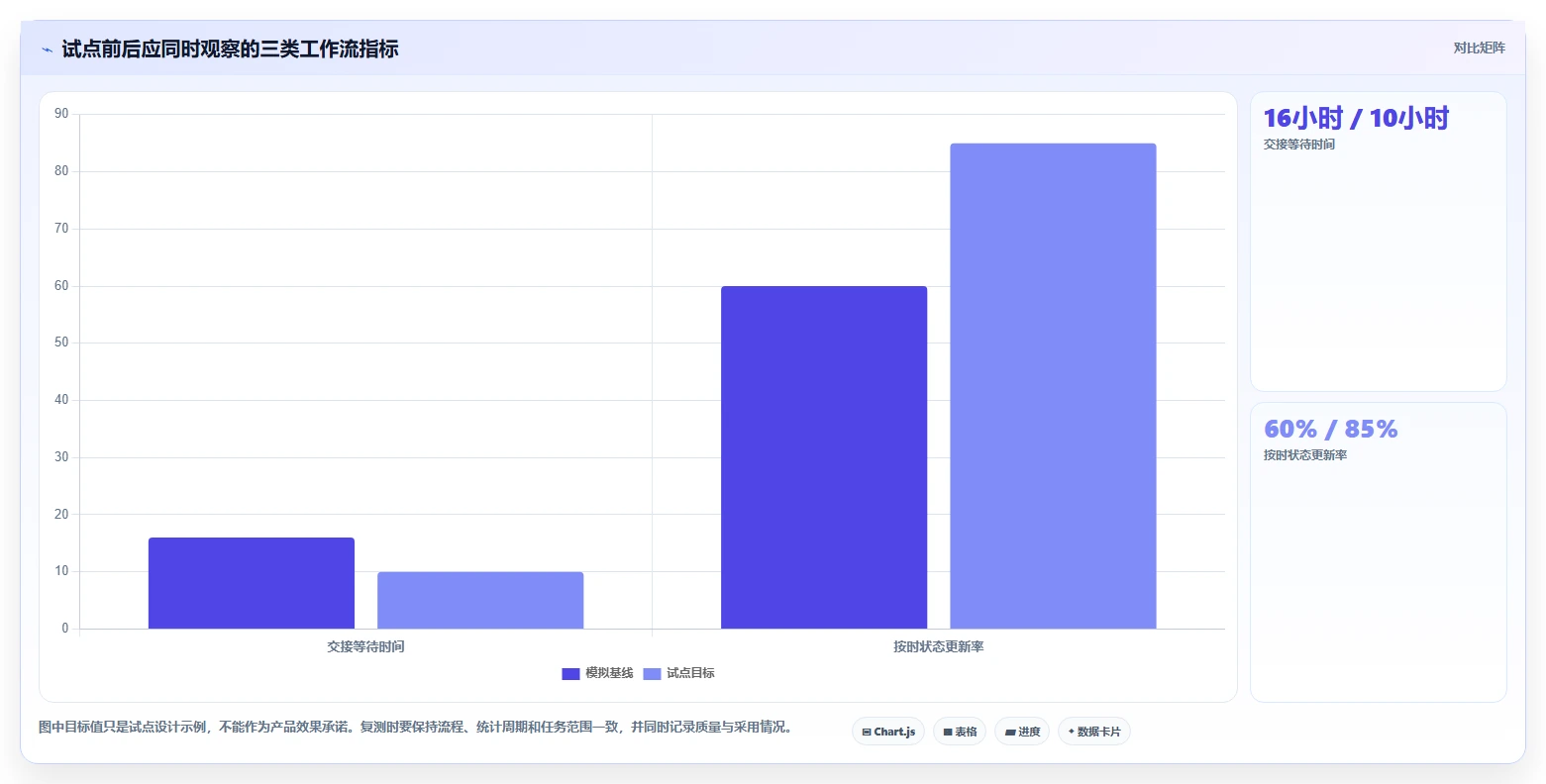Click the y-axis tick 60
Viewport: 1546px width, 784px height.
[62, 286]
